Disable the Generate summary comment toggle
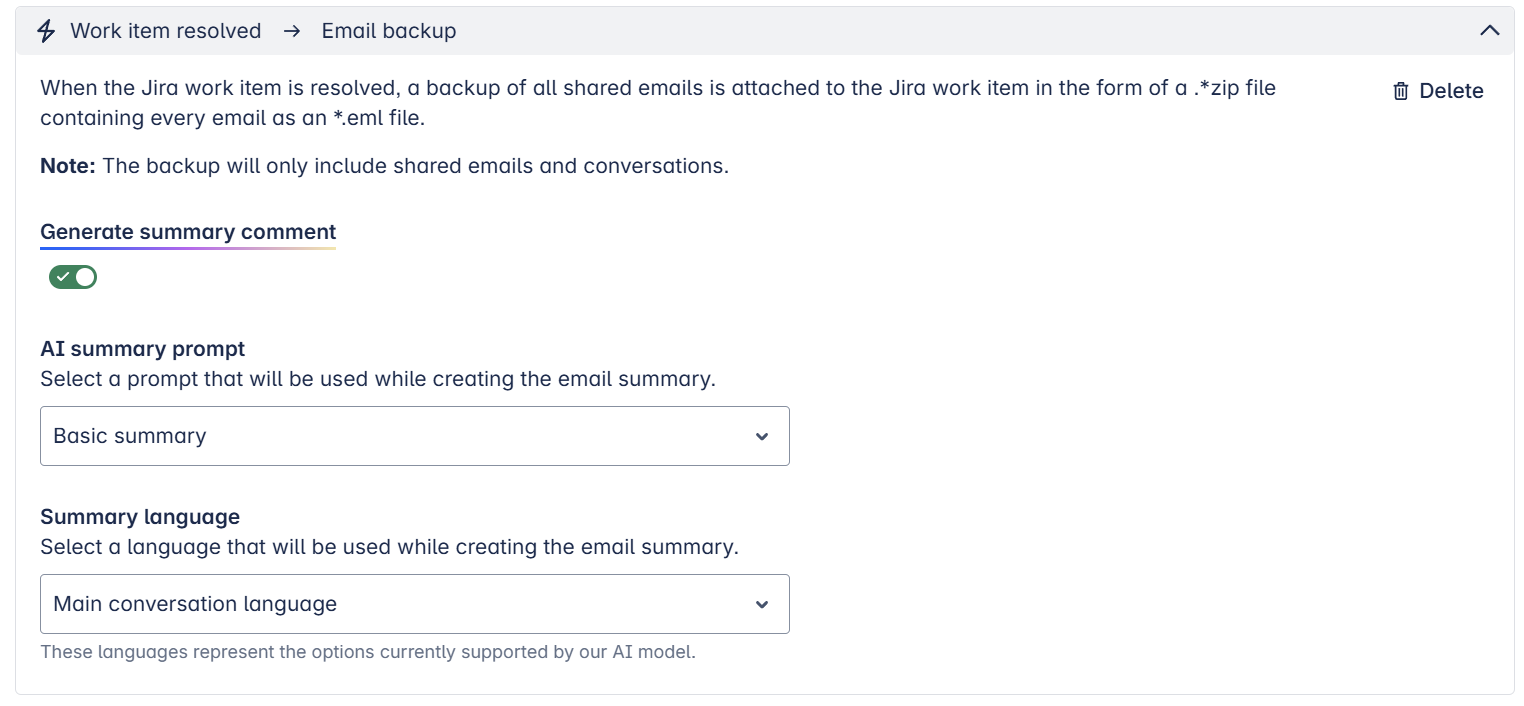 pos(73,277)
